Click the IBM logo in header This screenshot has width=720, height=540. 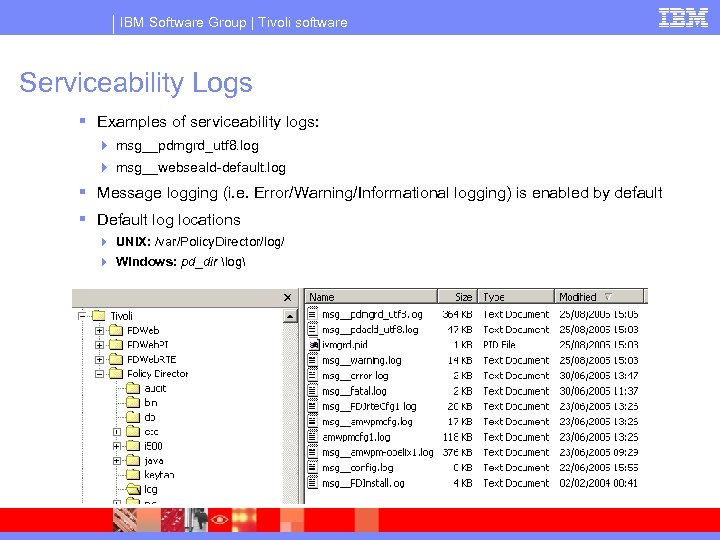pyautogui.click(x=683, y=18)
